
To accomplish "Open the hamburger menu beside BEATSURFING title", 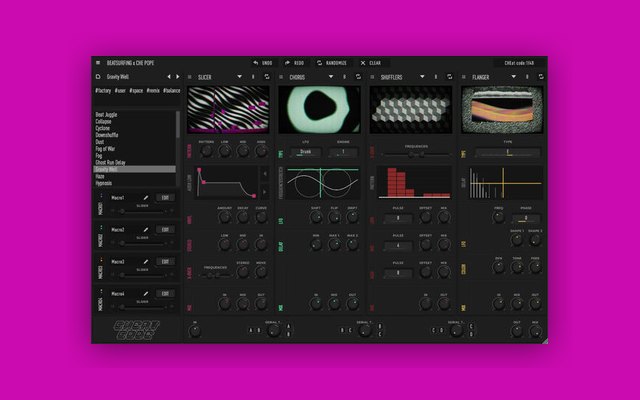I will point(98,63).
